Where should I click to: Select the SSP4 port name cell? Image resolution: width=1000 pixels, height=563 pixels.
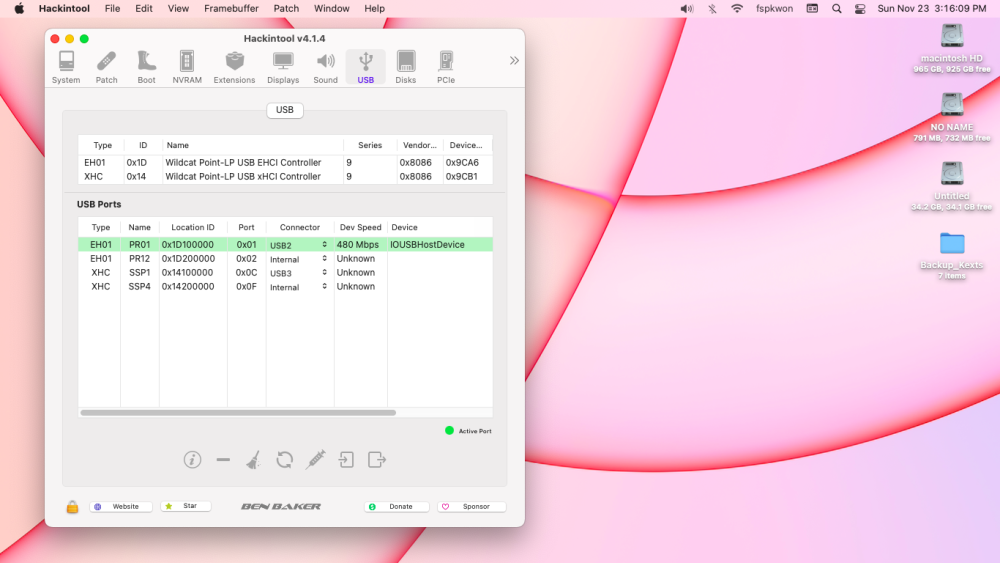[x=140, y=287]
